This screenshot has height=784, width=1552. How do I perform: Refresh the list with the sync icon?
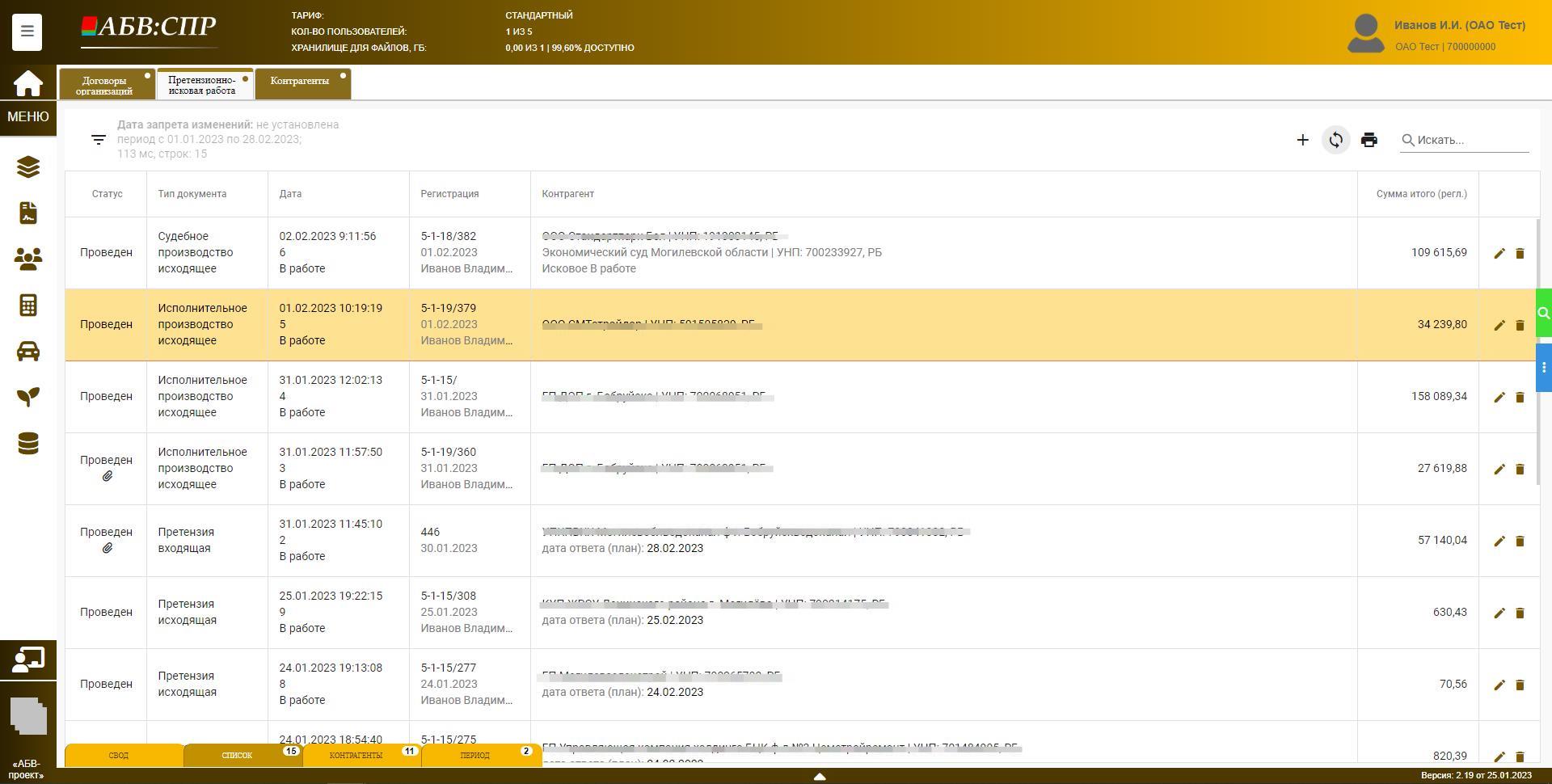tap(1335, 140)
